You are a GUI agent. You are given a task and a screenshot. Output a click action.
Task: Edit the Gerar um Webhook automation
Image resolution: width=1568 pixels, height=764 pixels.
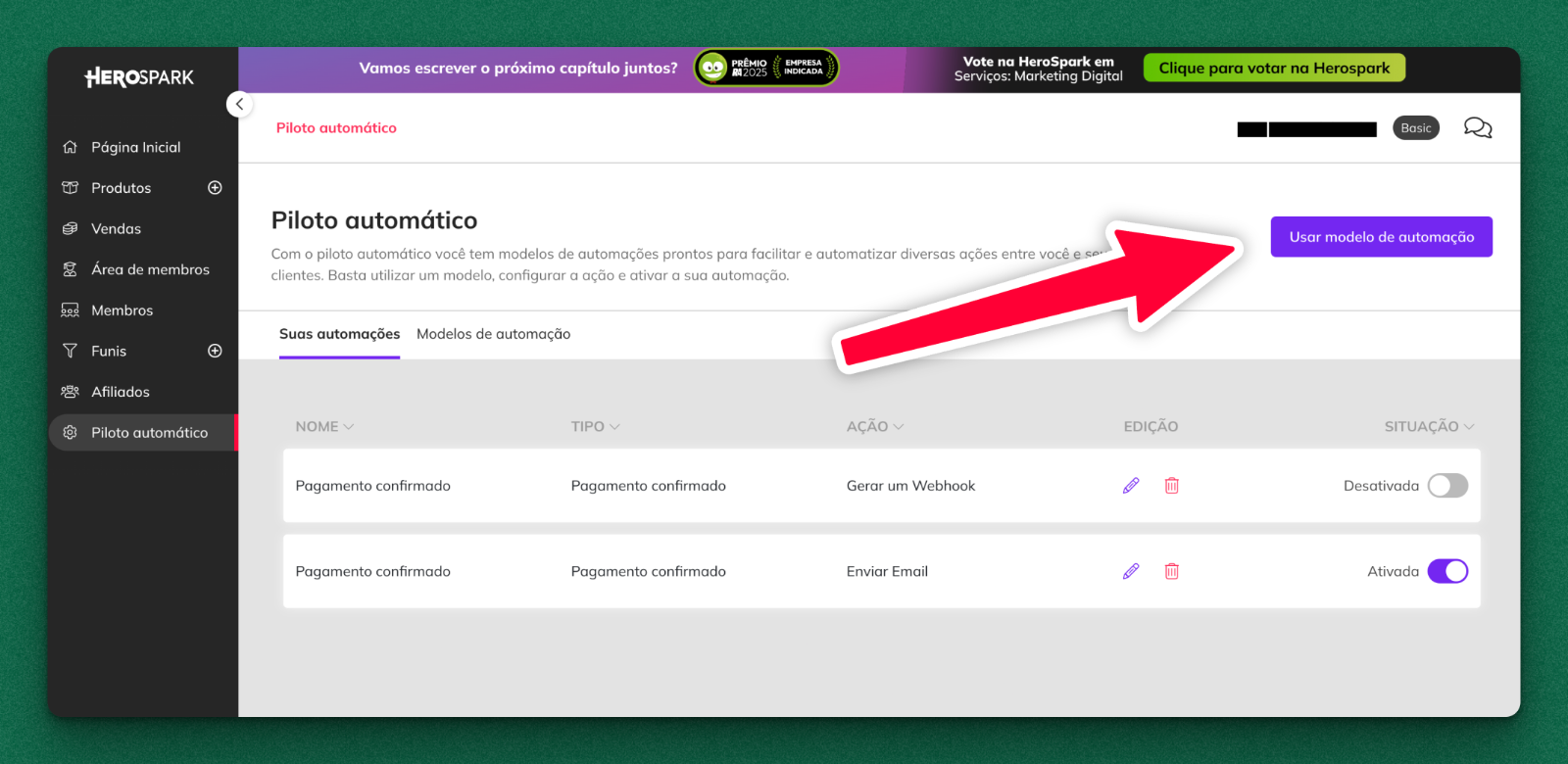coord(1131,486)
